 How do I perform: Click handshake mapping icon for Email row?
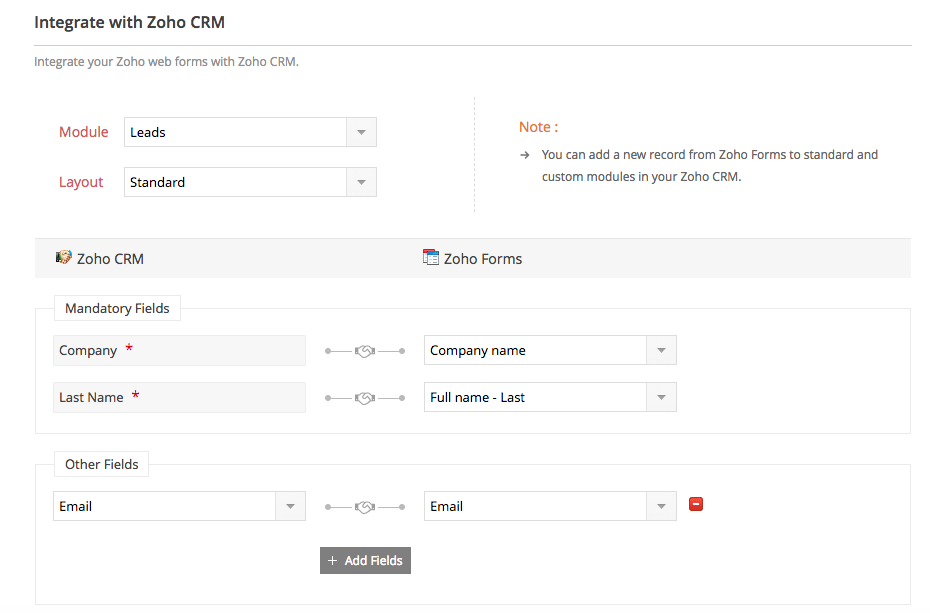(x=365, y=507)
